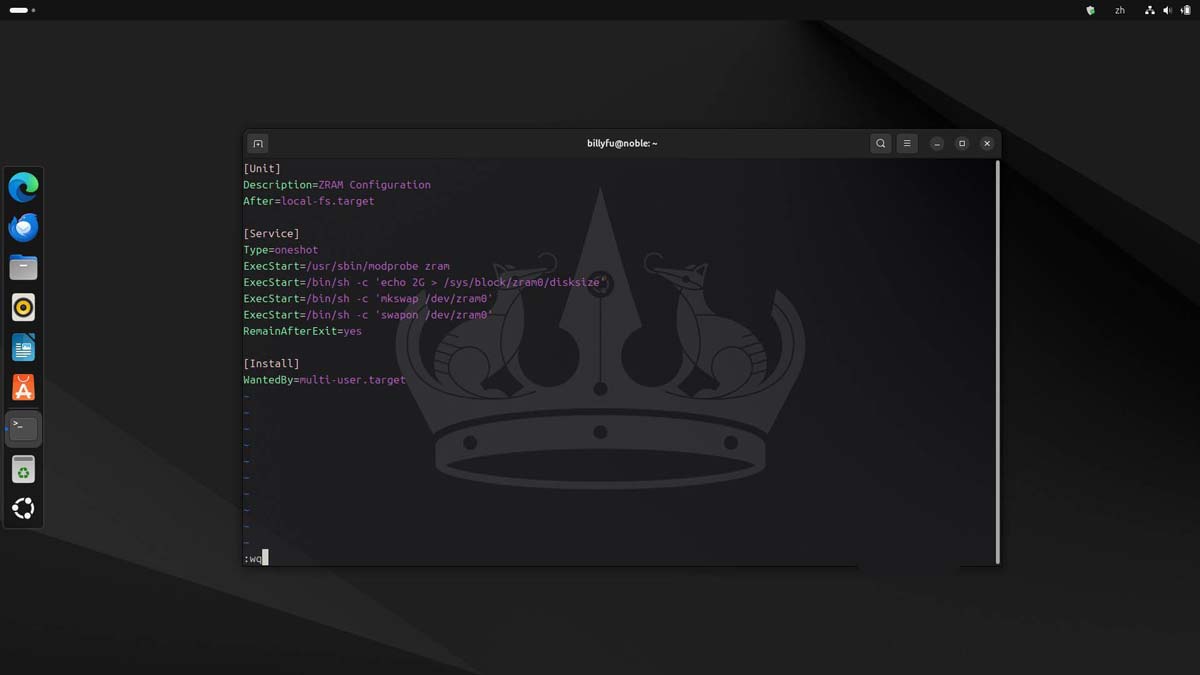Click the terminal's vertical scrollbar
This screenshot has height=675, width=1200.
tap(997, 360)
